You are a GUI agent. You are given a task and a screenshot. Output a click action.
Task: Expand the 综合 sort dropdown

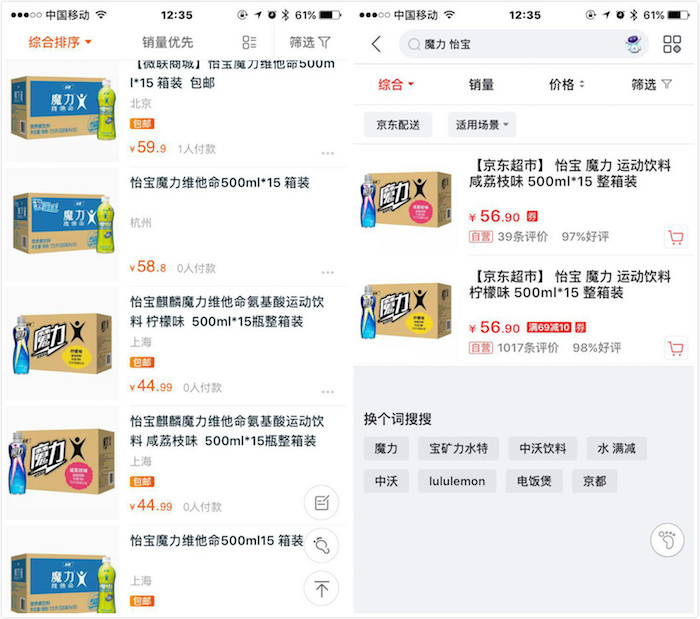point(396,85)
